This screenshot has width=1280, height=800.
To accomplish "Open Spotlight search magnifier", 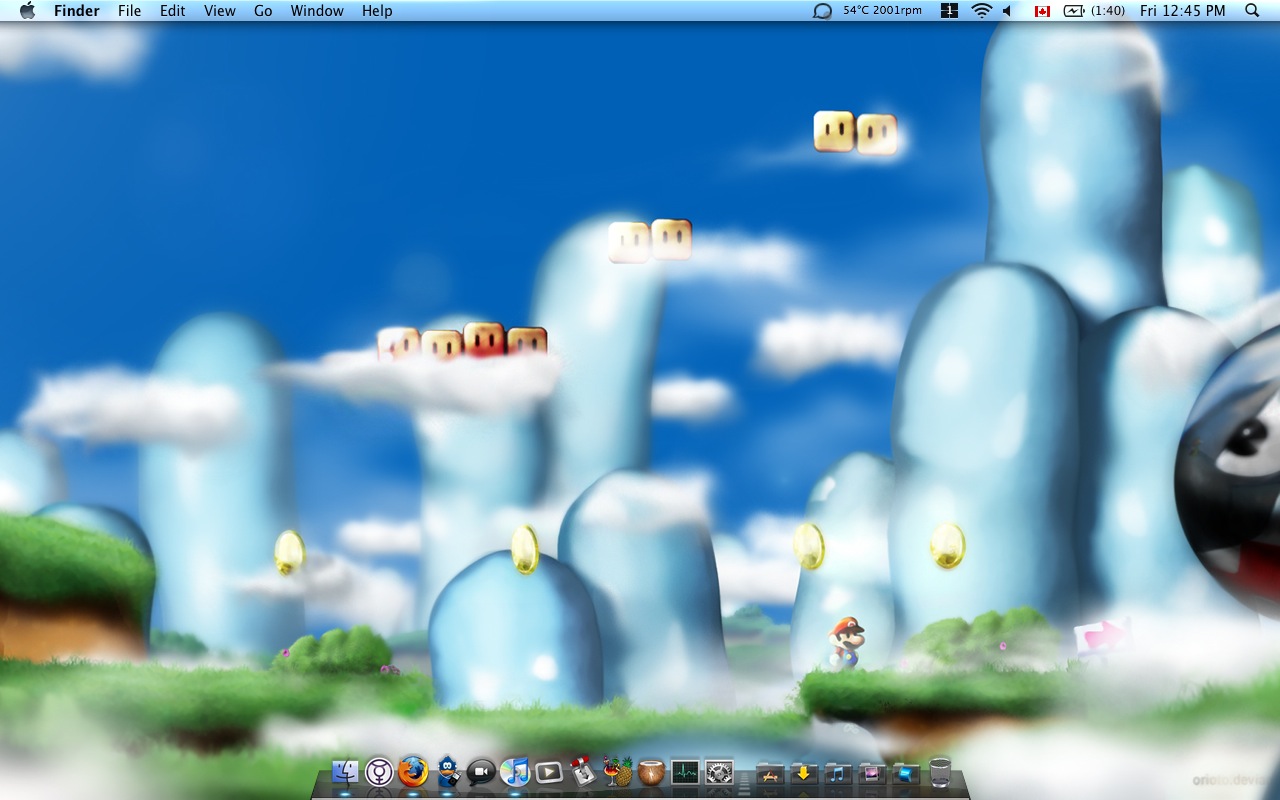I will tap(1252, 11).
